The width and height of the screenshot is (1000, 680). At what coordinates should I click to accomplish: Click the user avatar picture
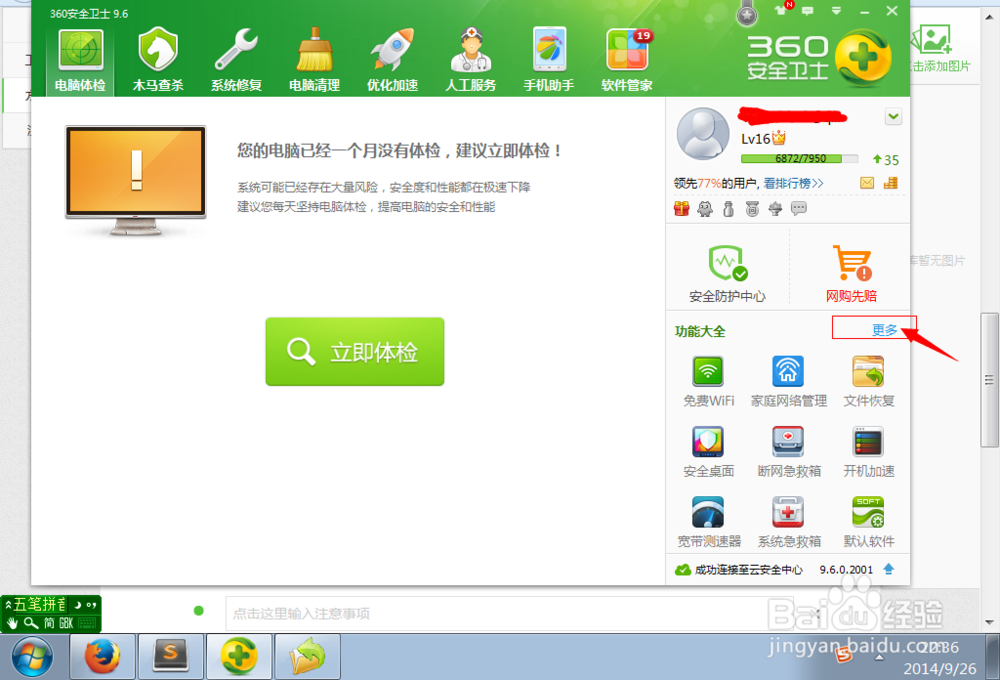click(703, 133)
